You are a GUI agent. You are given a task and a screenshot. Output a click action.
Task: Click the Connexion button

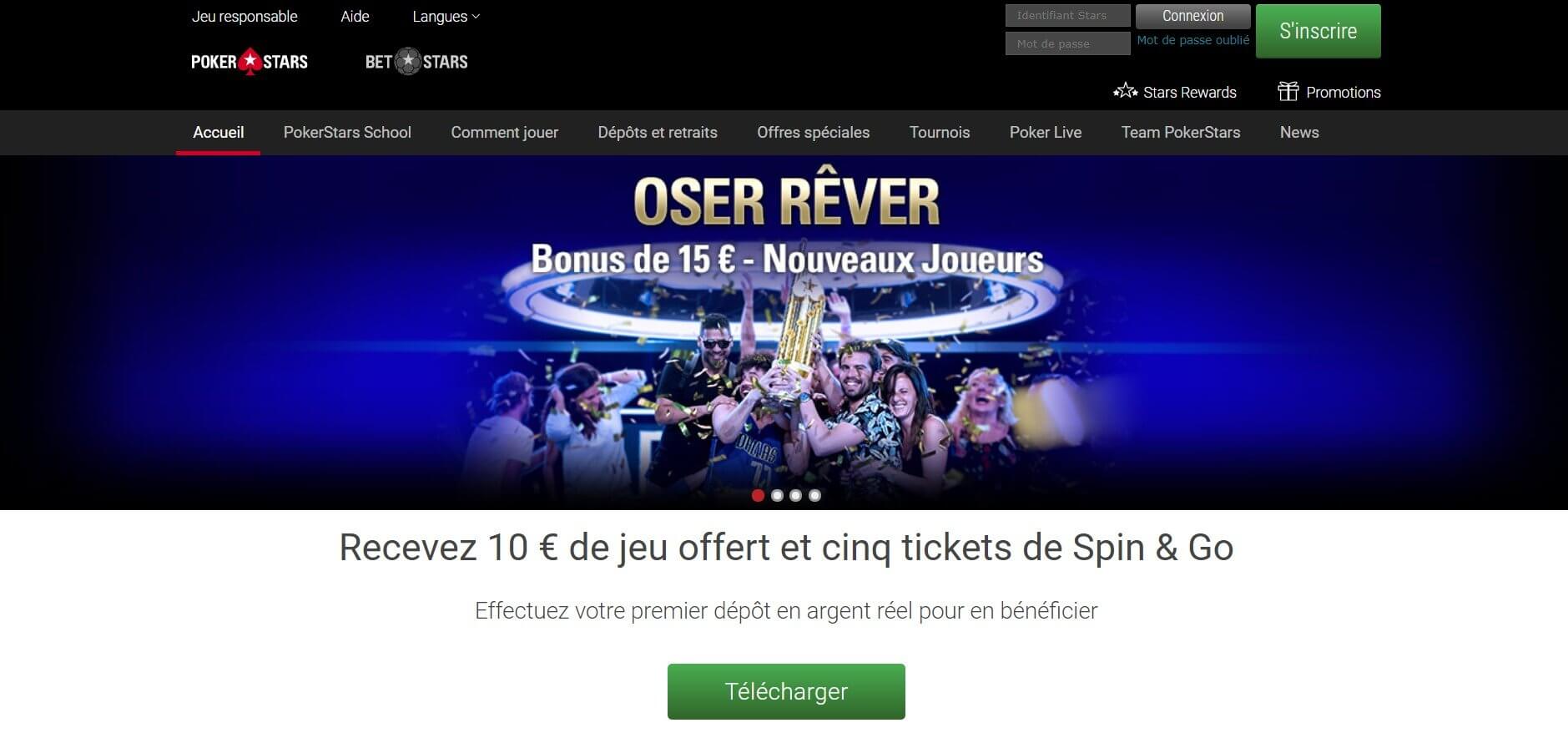(1193, 16)
